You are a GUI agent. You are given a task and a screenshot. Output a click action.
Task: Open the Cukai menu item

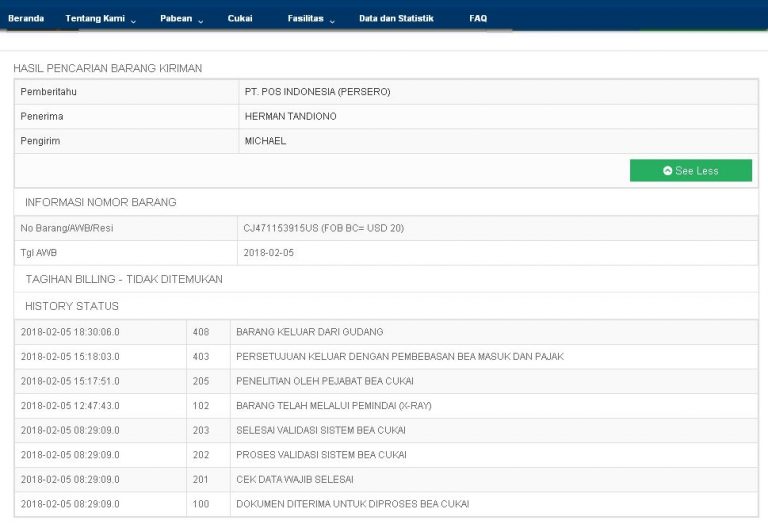tap(240, 18)
